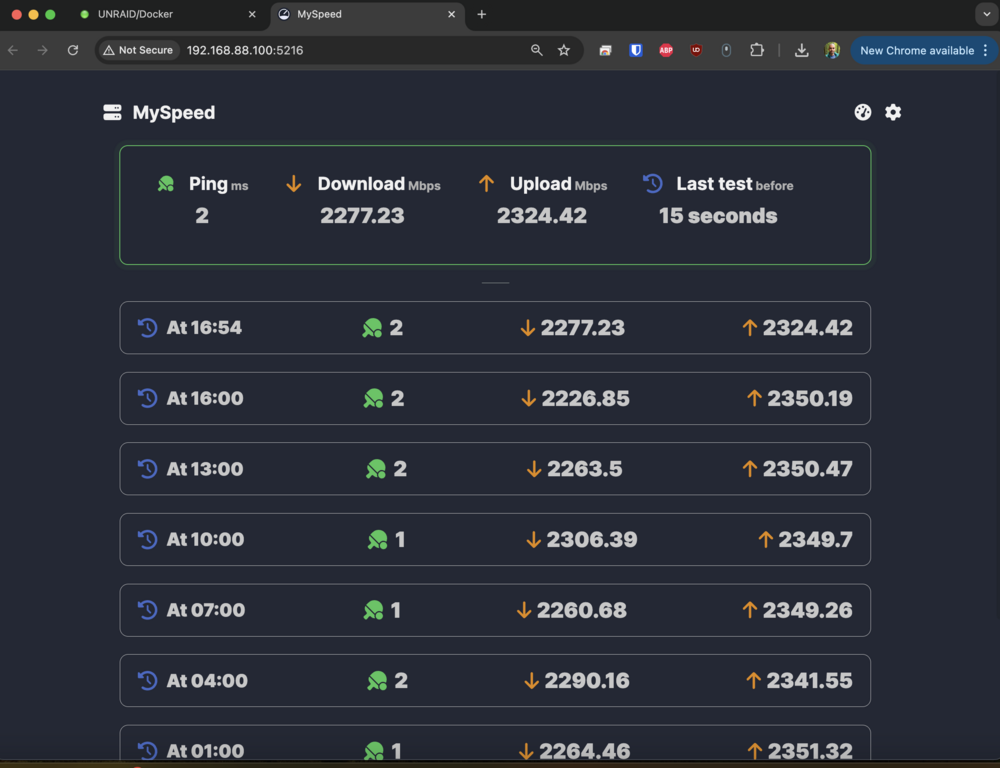The image size is (1000, 768).
Task: Open MySpeed settings gear icon
Action: pos(893,112)
